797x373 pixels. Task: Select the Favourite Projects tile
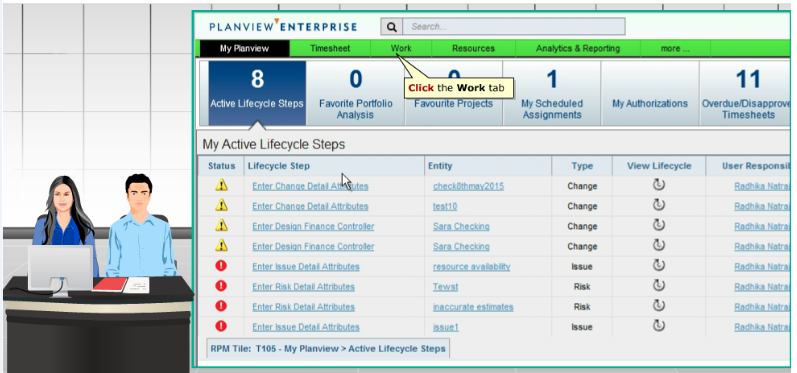pyautogui.click(x=453, y=93)
